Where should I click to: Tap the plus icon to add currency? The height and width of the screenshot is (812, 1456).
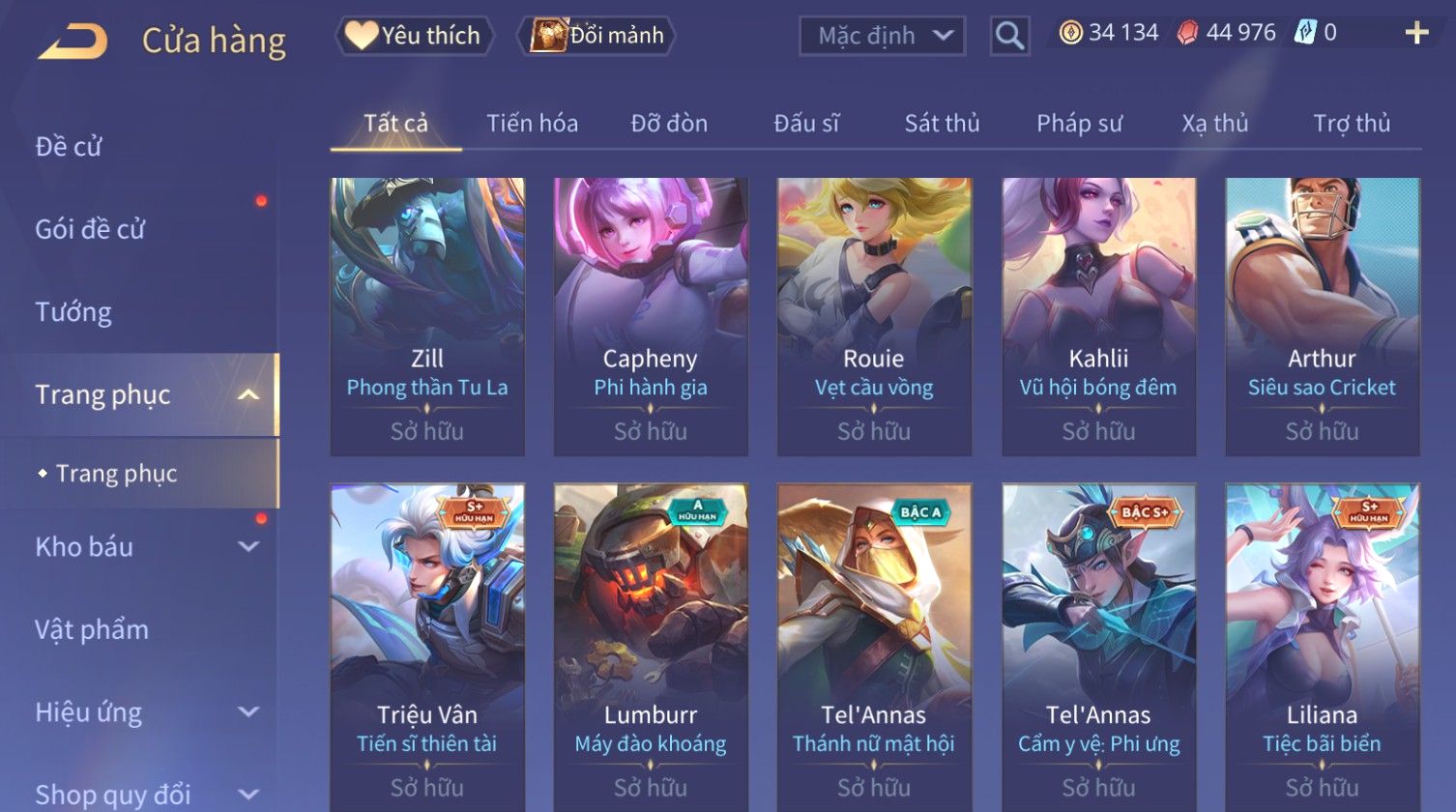coord(1416,33)
